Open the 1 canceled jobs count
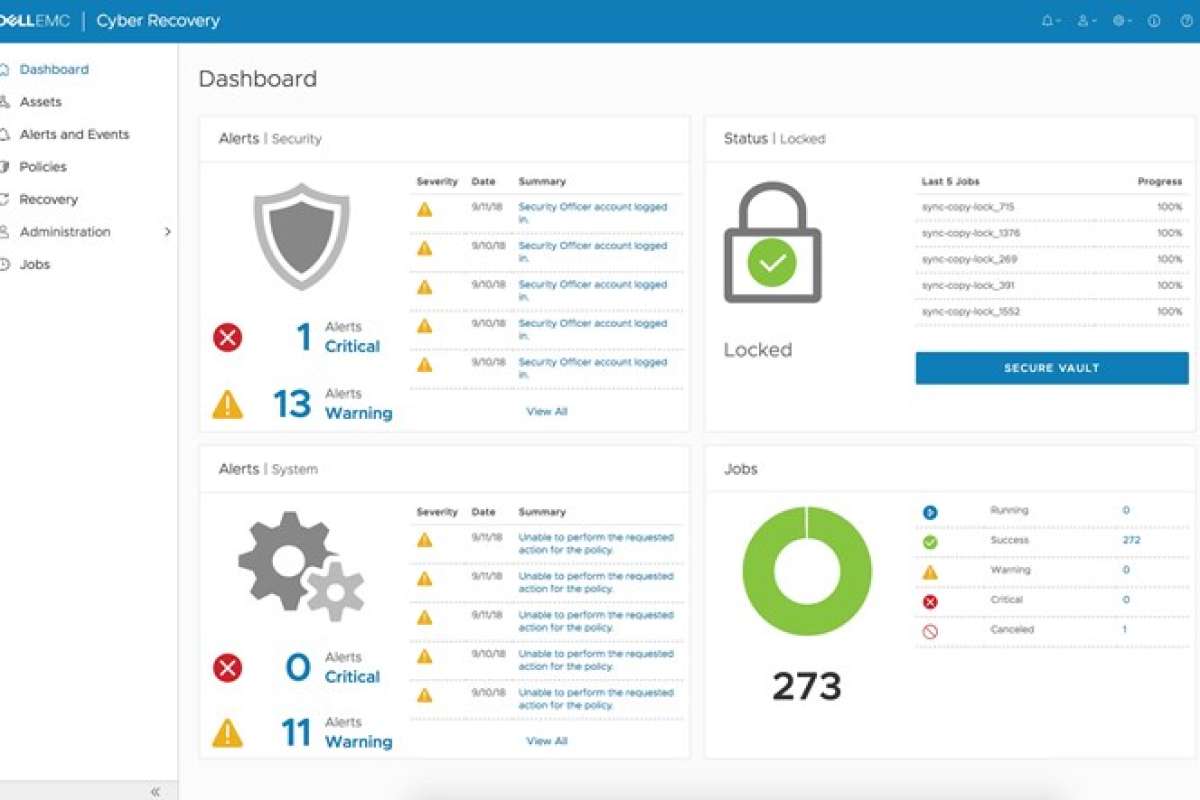The height and width of the screenshot is (800, 1200). (1124, 630)
